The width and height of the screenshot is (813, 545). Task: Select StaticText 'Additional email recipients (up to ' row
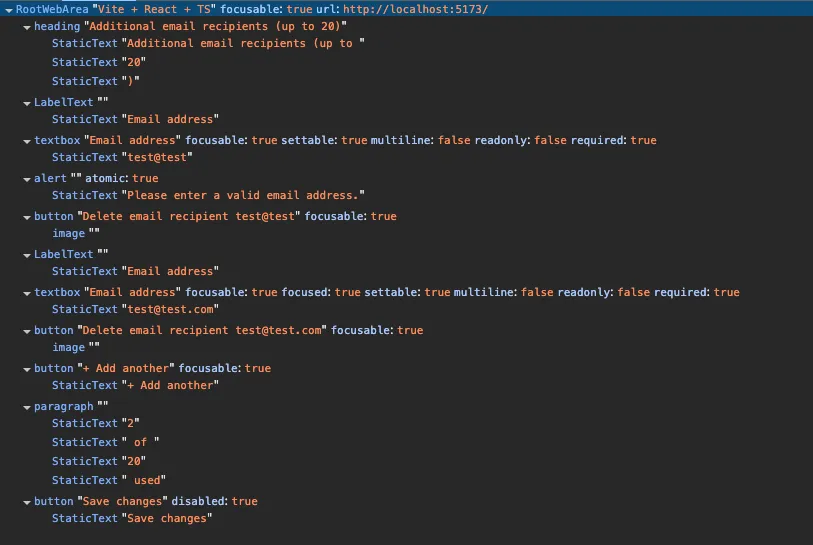click(x=406, y=44)
